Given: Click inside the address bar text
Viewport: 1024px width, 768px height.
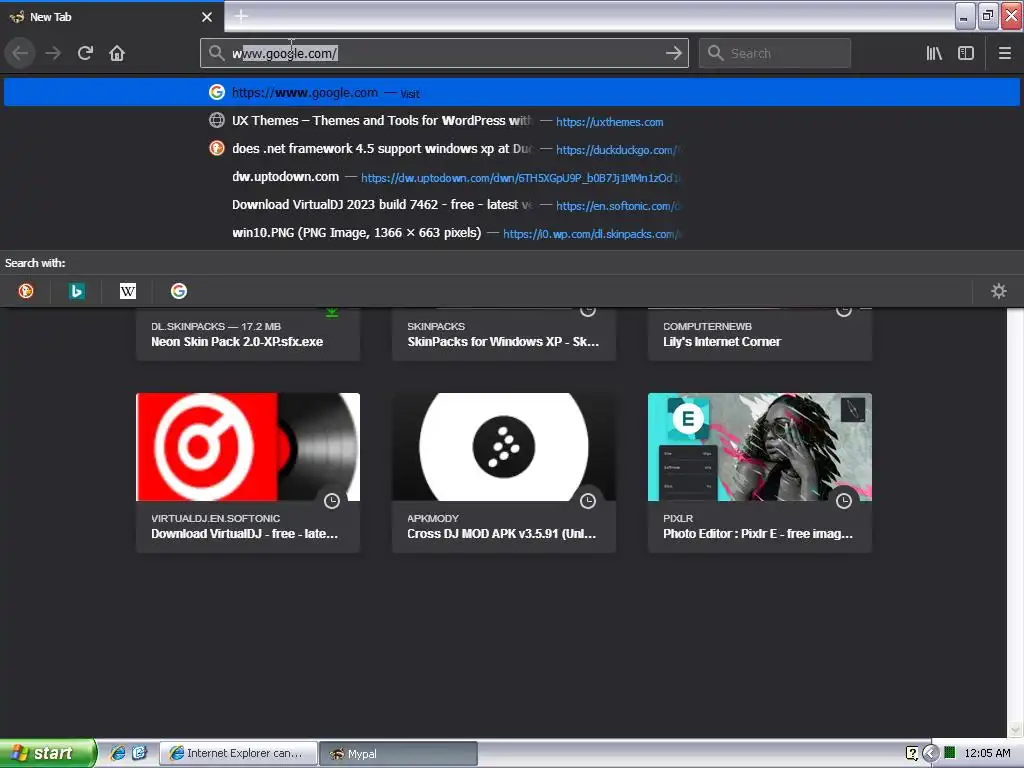Looking at the screenshot, I should pyautogui.click(x=444, y=53).
